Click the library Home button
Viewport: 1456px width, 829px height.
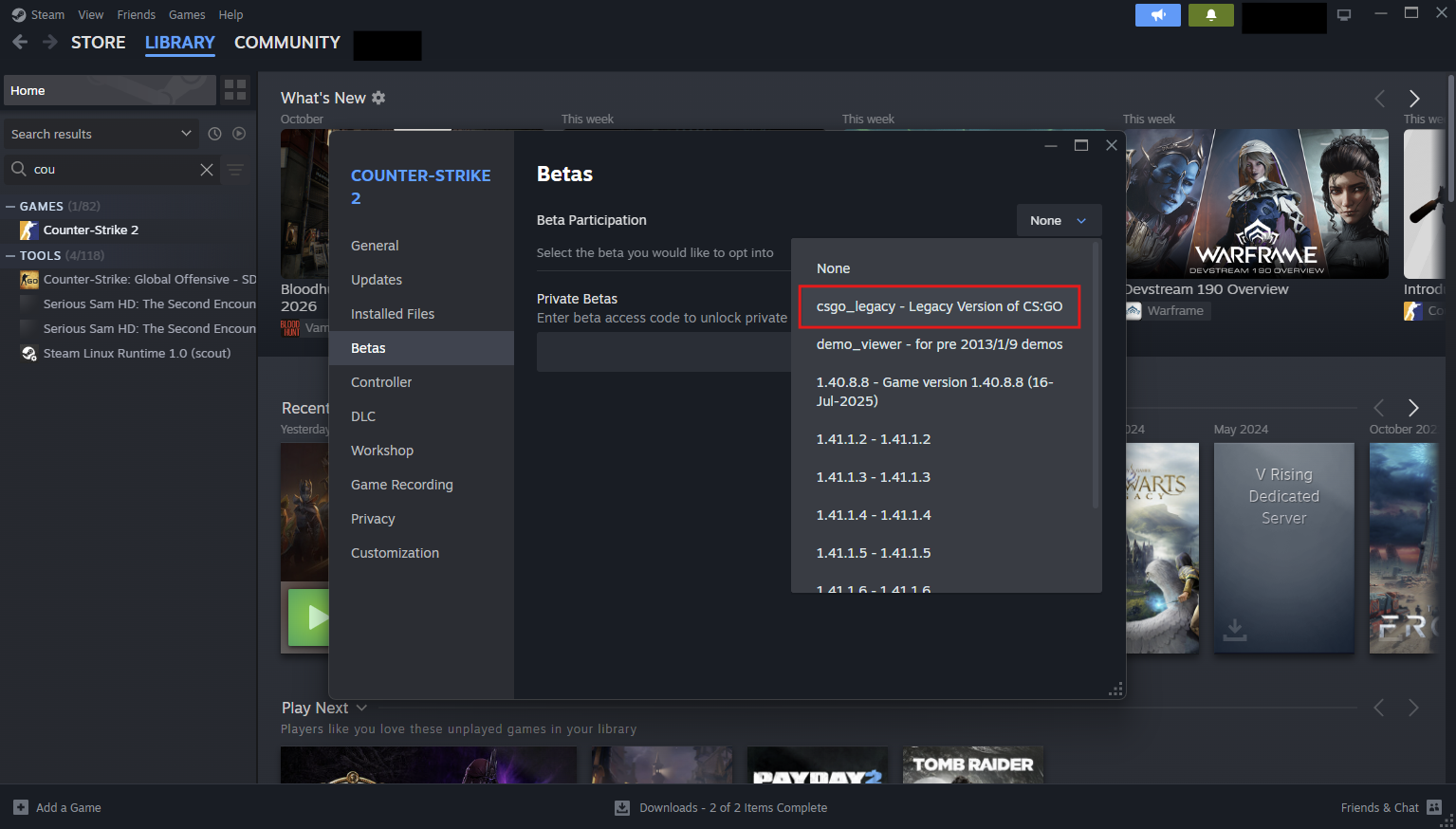tap(110, 90)
